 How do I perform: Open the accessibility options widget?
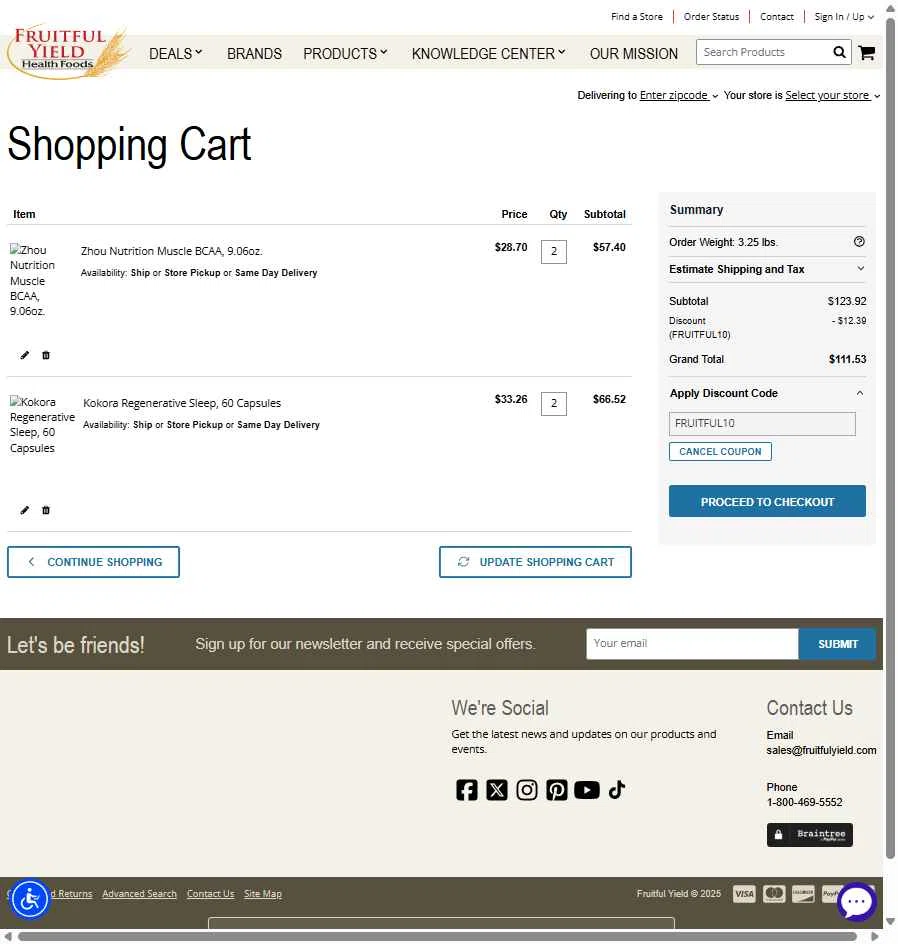pyautogui.click(x=29, y=899)
